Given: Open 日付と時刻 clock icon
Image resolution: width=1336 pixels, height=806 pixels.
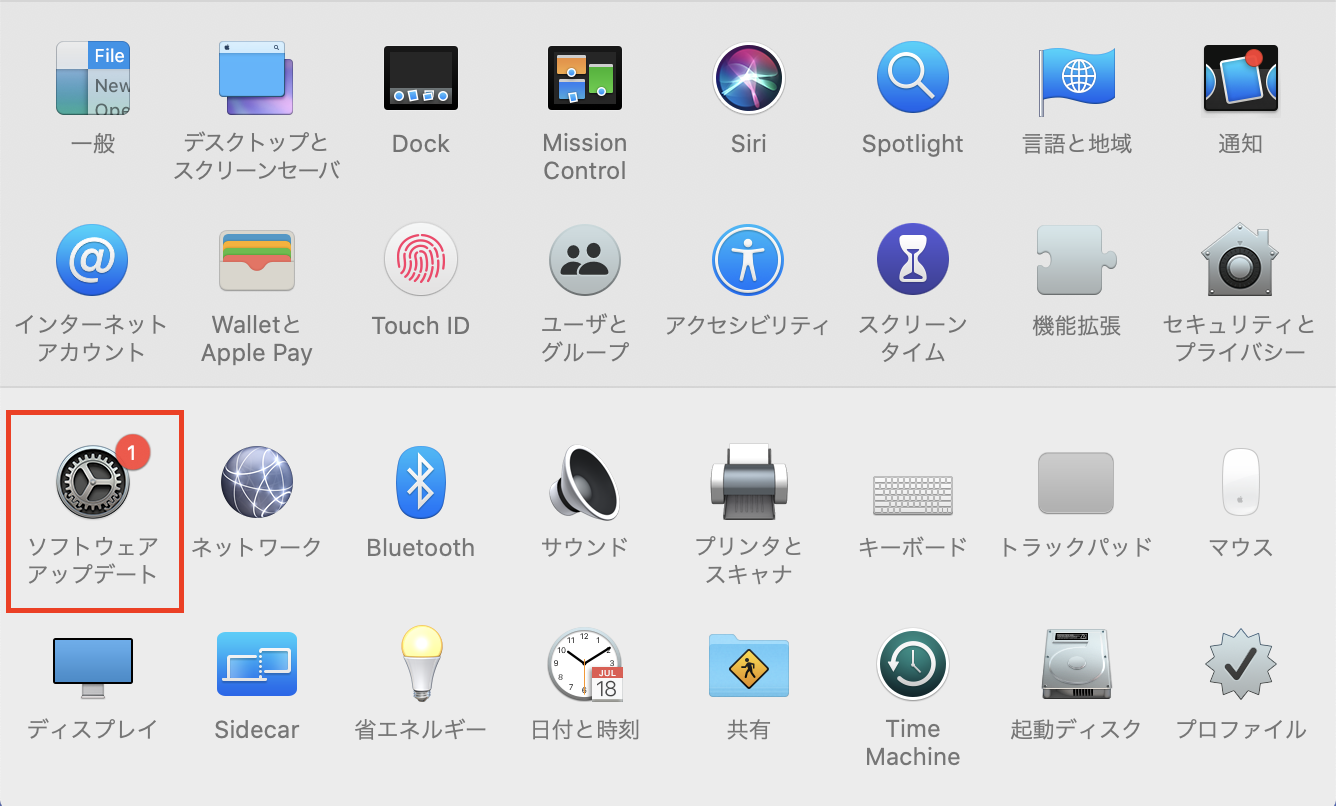Looking at the screenshot, I should (585, 664).
